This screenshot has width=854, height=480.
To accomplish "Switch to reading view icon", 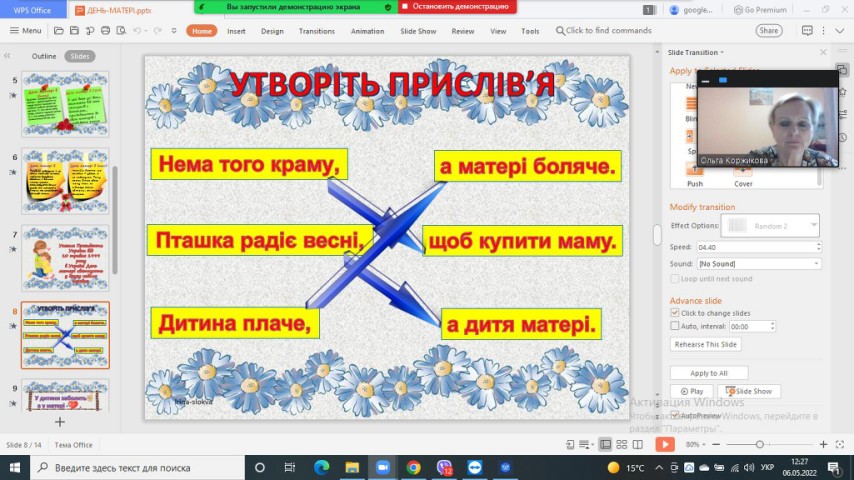I will 637,444.
